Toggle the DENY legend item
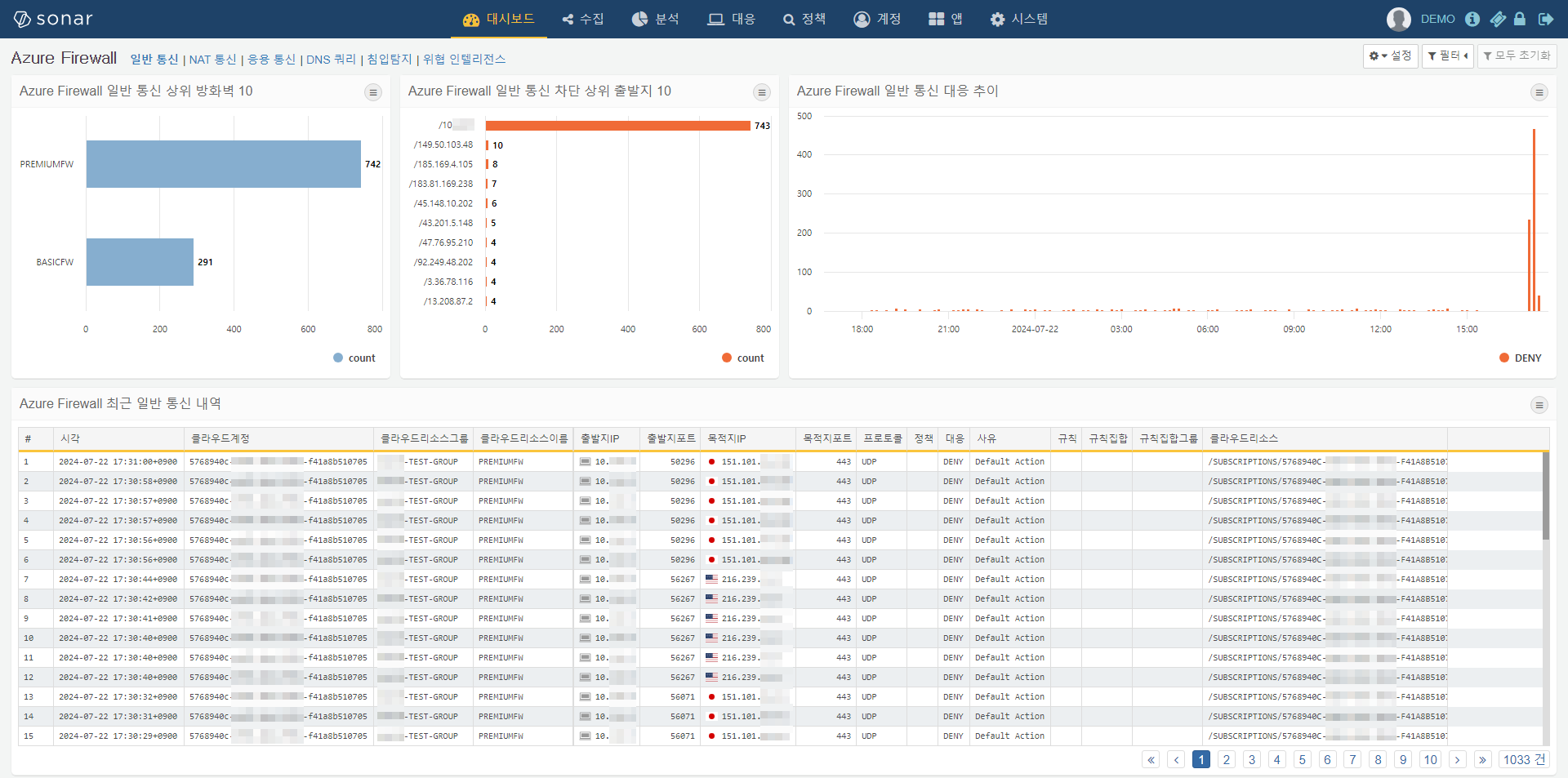This screenshot has width=1568, height=778. (1521, 358)
